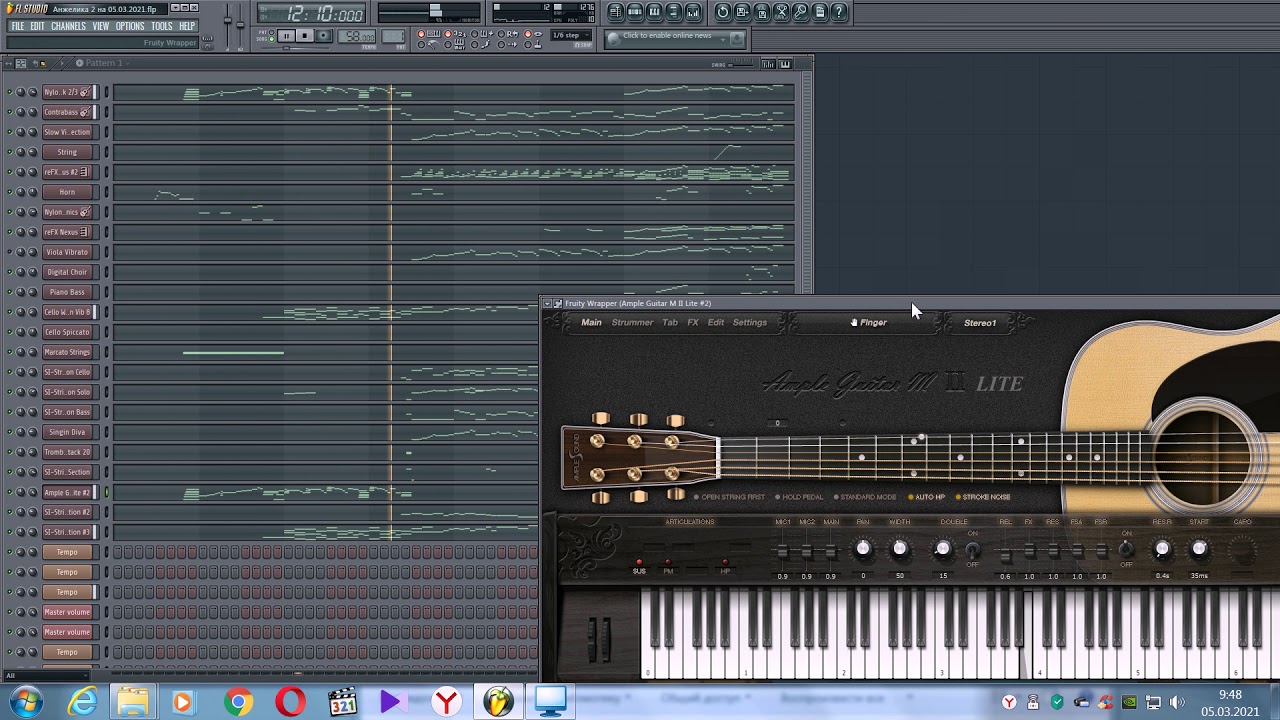The image size is (1280, 720).
Task: Open the FILE menu
Action: coord(18,26)
